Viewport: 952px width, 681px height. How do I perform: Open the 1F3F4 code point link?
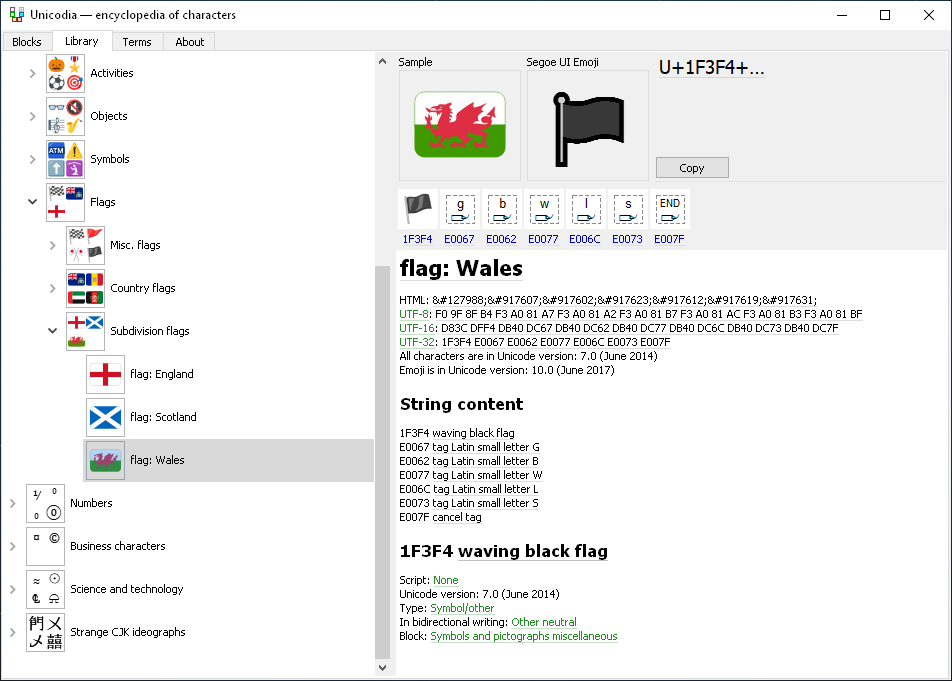tap(418, 239)
